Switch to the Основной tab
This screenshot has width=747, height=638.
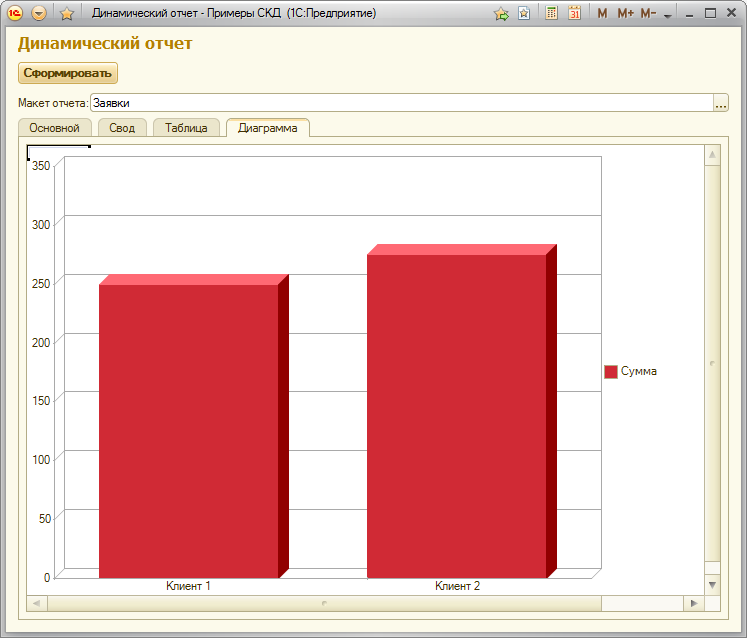pyautogui.click(x=54, y=128)
